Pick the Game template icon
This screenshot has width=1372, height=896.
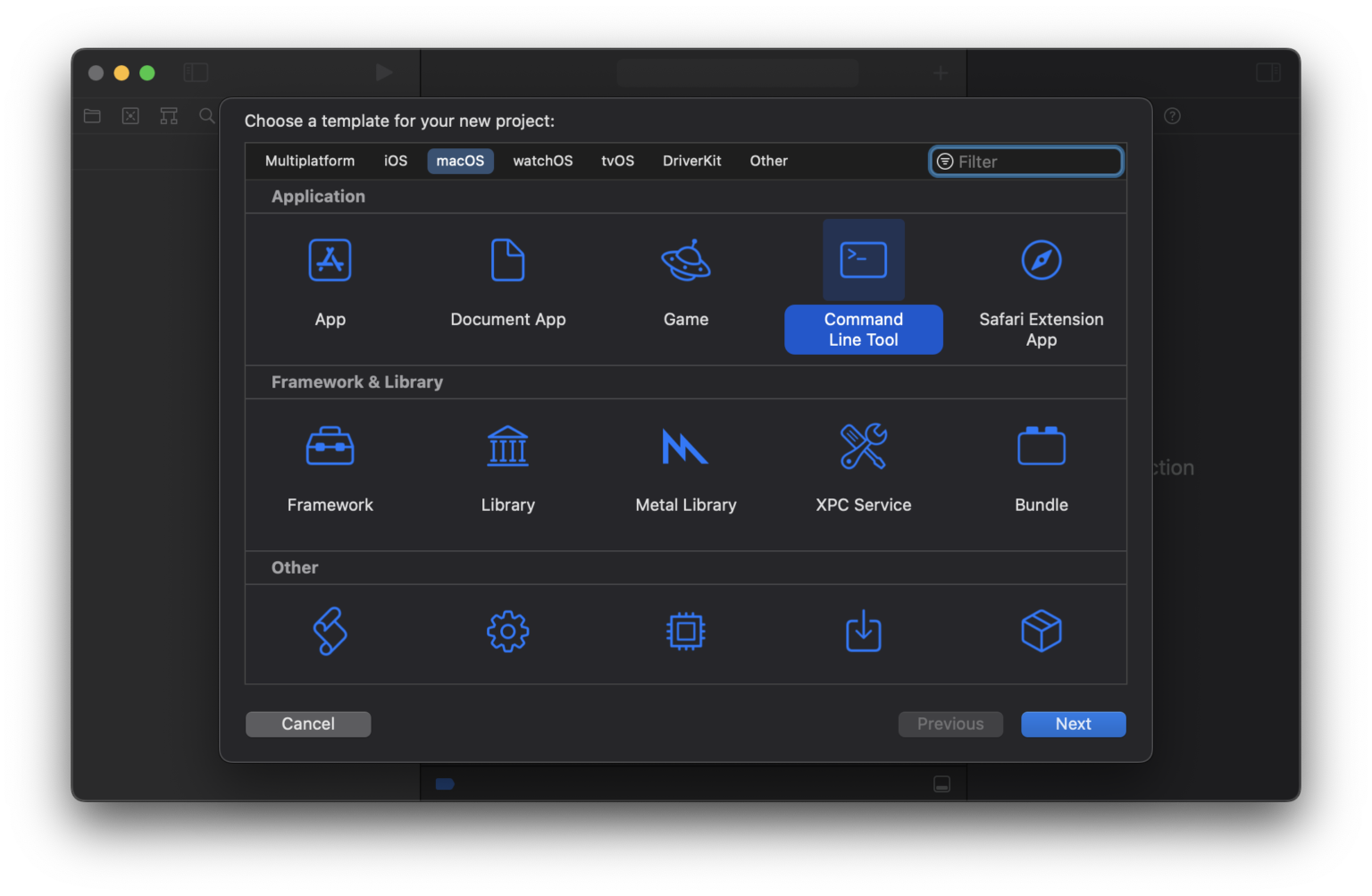685,261
